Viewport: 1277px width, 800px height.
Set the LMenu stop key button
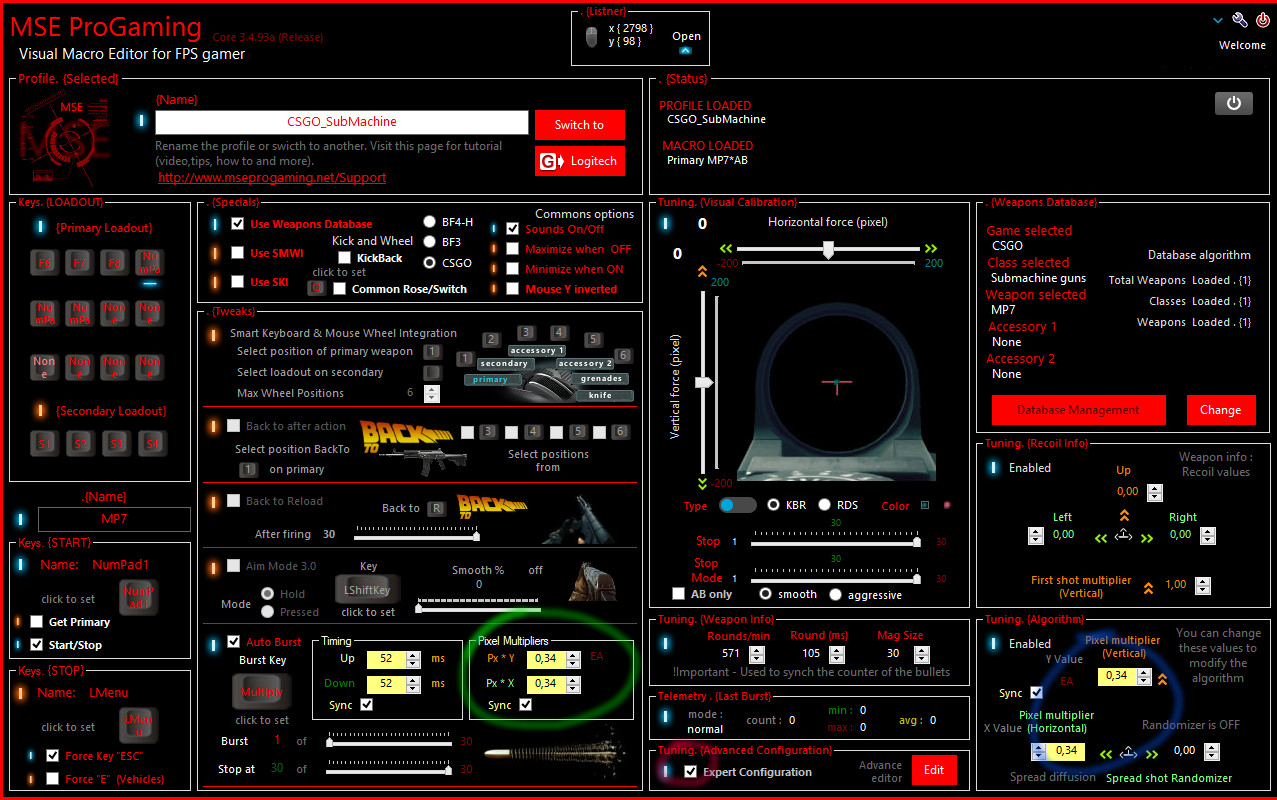(x=138, y=725)
